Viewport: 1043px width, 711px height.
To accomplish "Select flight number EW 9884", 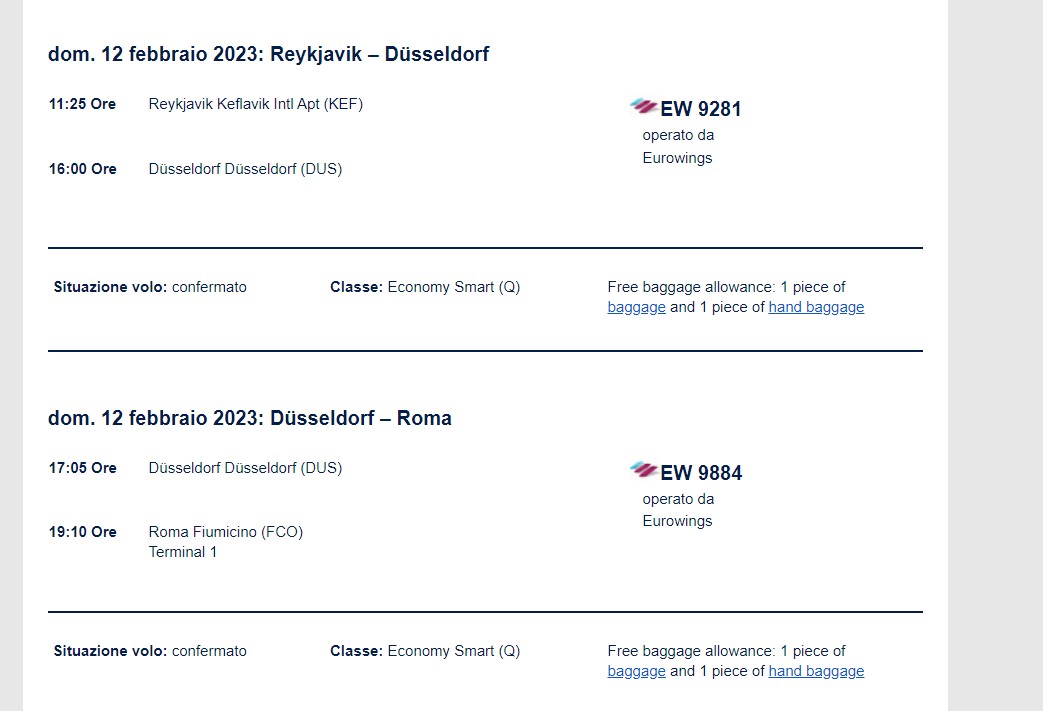I will (701, 472).
